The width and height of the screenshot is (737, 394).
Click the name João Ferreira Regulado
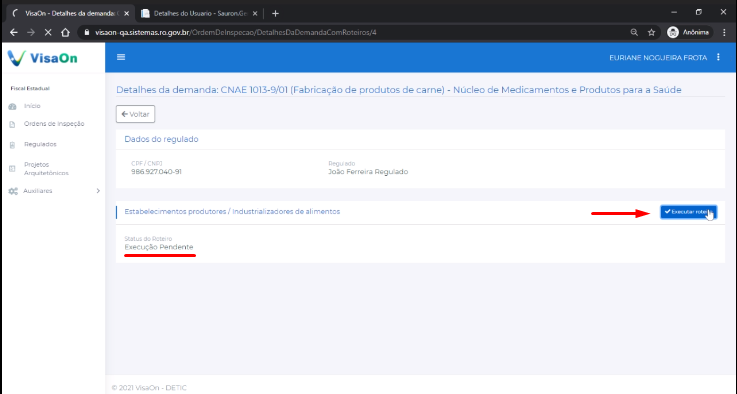(368, 172)
